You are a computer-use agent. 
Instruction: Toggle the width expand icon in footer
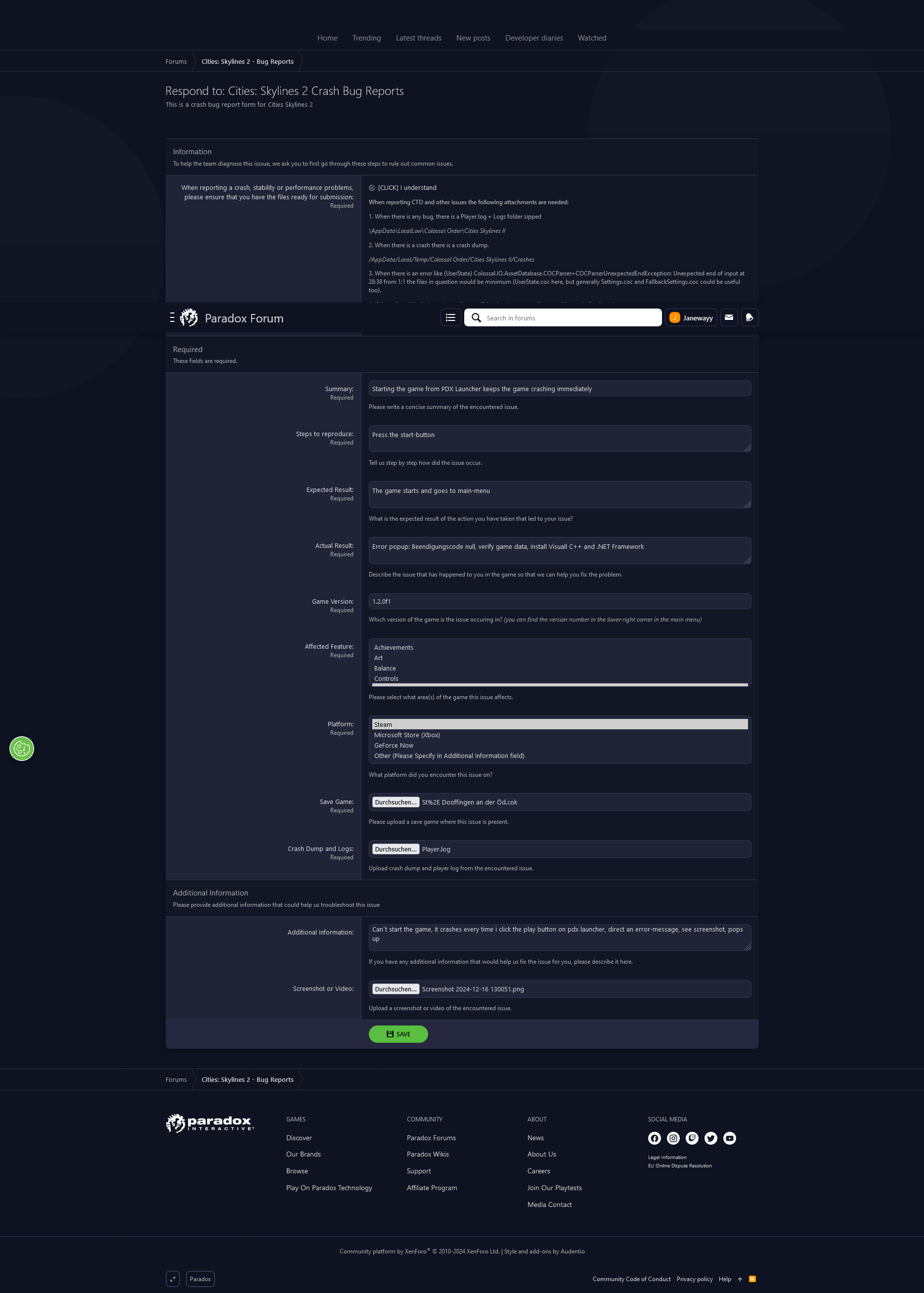(x=173, y=1279)
